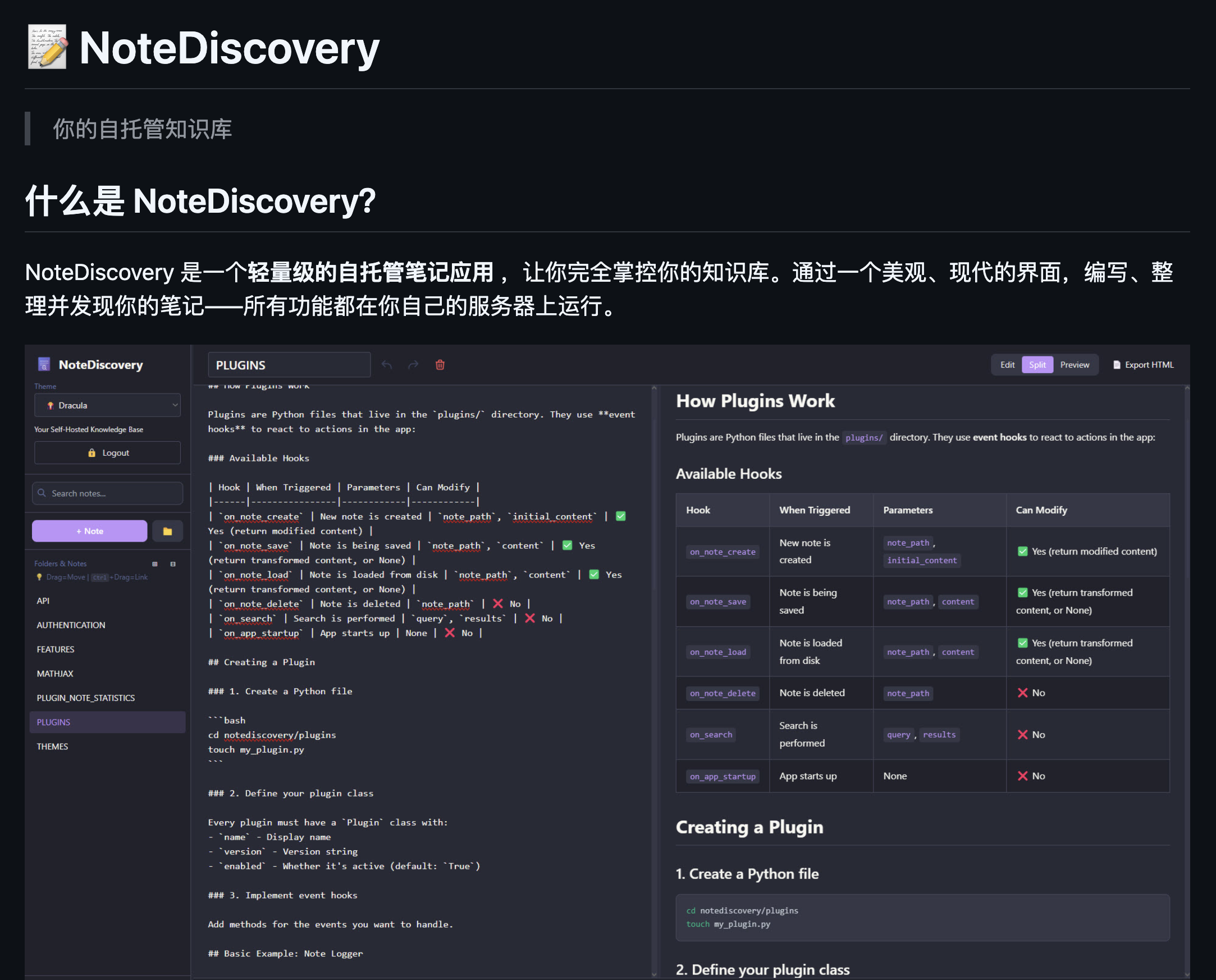This screenshot has width=1216, height=980.
Task: Select the PLUGINS note in sidebar
Action: point(54,722)
